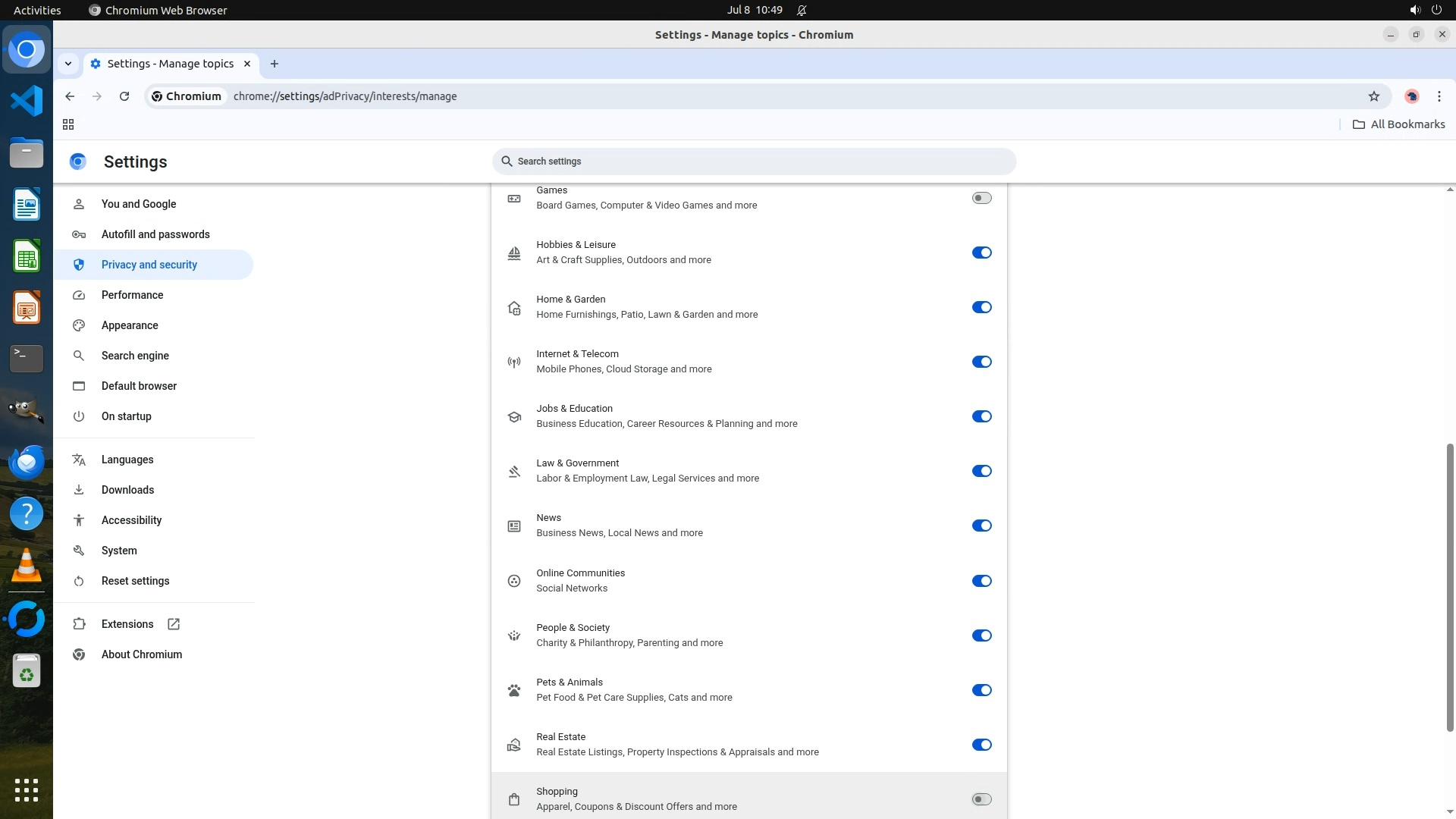
Task: Disable the Pets & Animals toggle
Action: point(981,690)
